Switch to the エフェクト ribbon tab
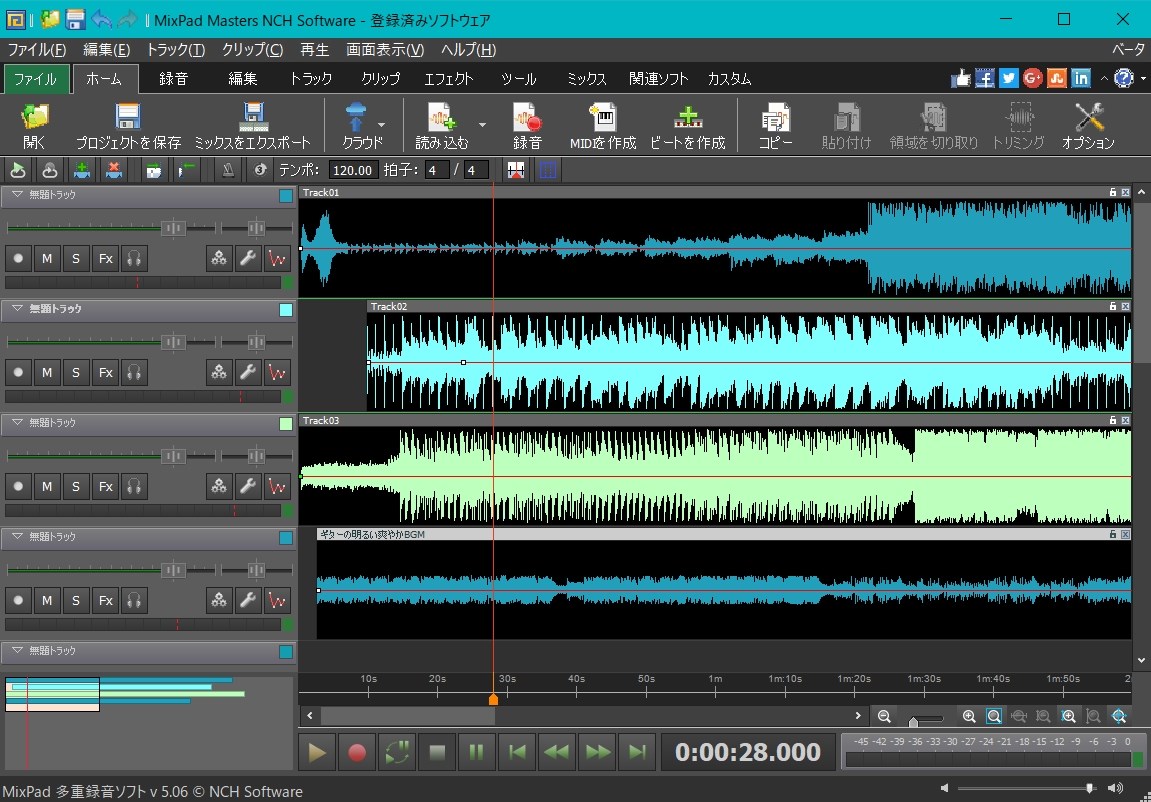 click(x=449, y=79)
